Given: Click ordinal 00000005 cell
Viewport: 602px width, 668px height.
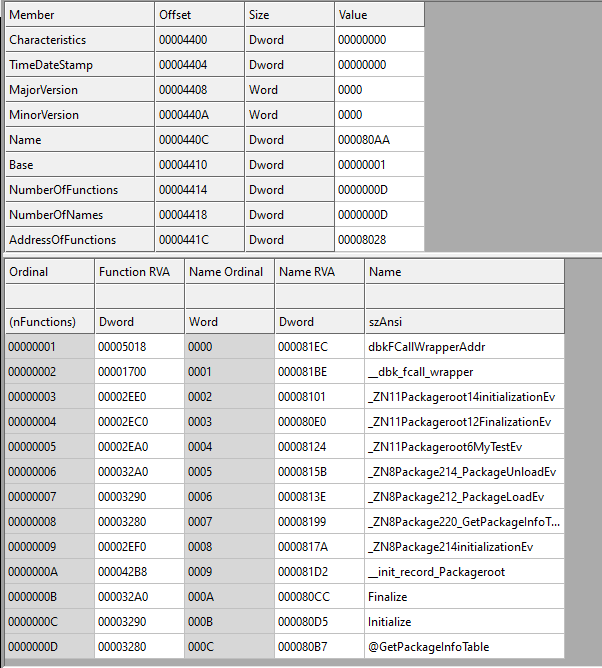Looking at the screenshot, I should (x=50, y=447).
